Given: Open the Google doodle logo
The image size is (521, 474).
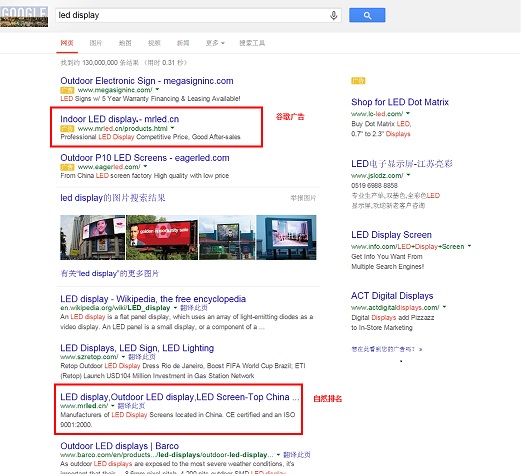Looking at the screenshot, I should coord(24,16).
